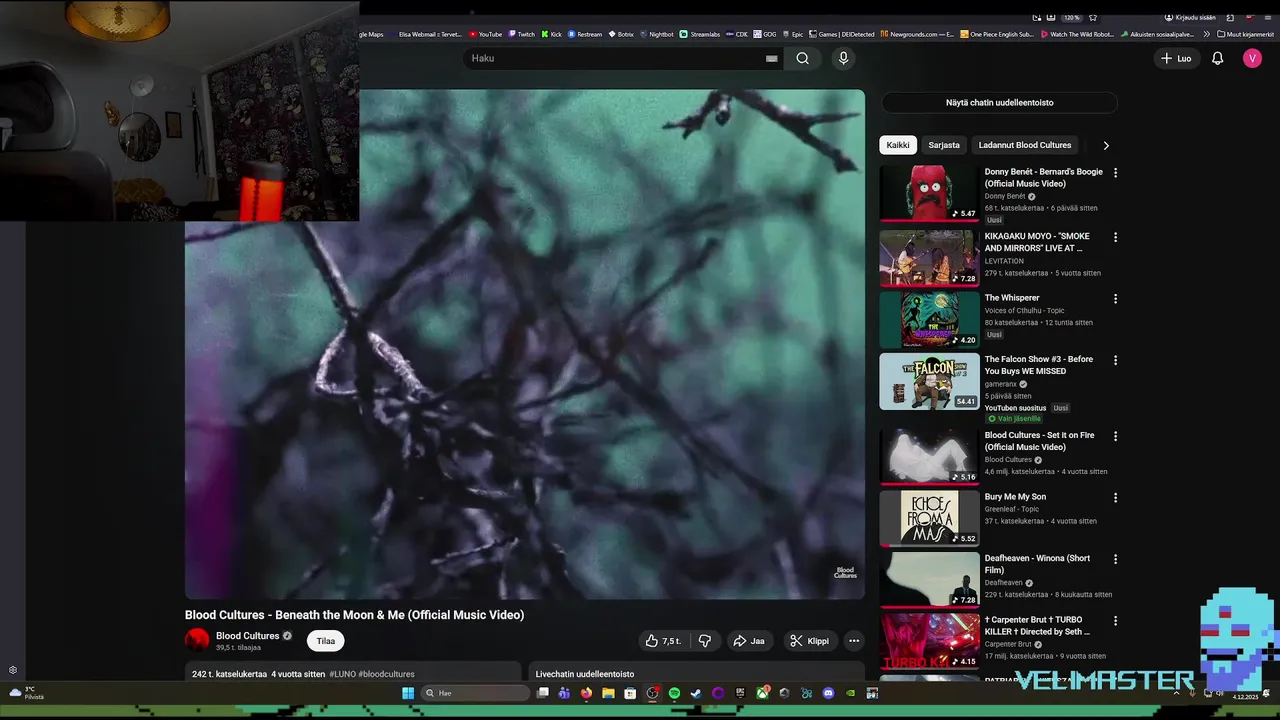Click the YouTube search magnifier icon

pos(802,58)
